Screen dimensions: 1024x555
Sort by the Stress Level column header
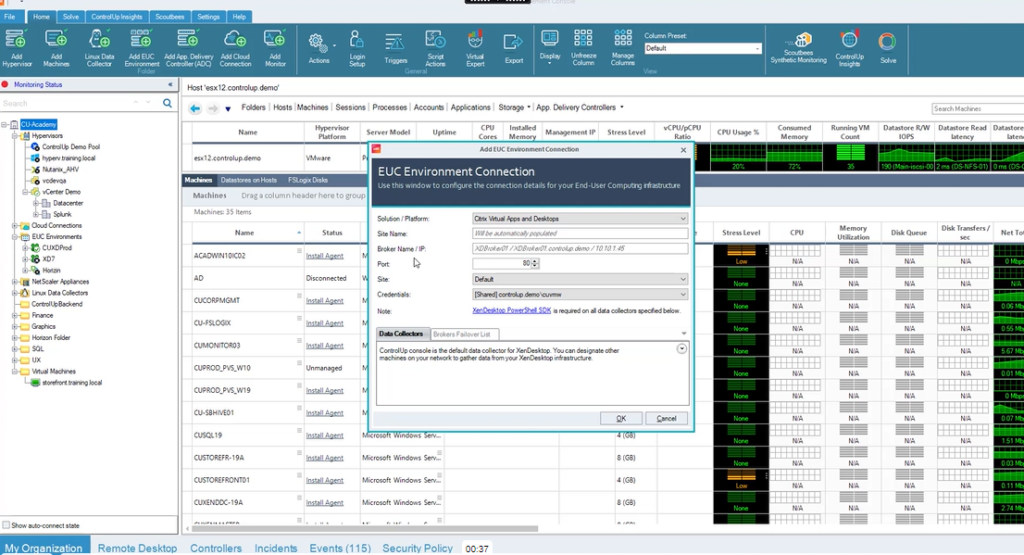pos(741,232)
